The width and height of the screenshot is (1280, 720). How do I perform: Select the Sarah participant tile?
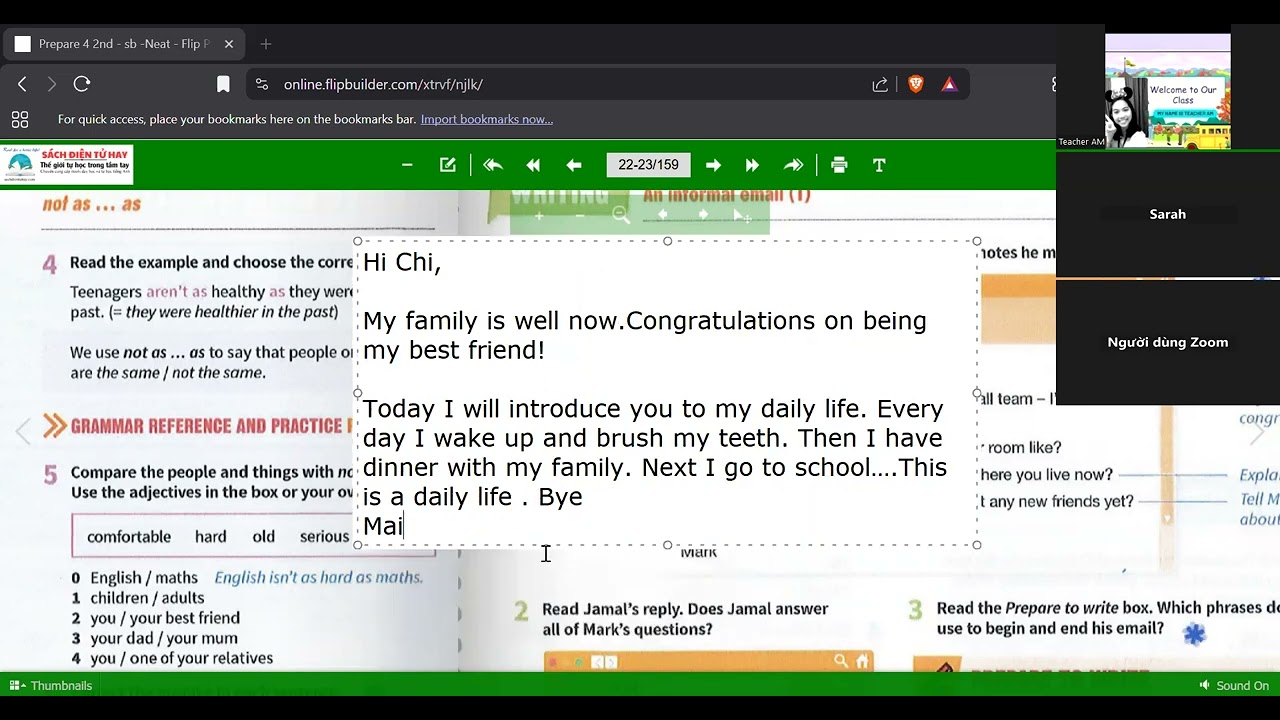(x=1168, y=214)
